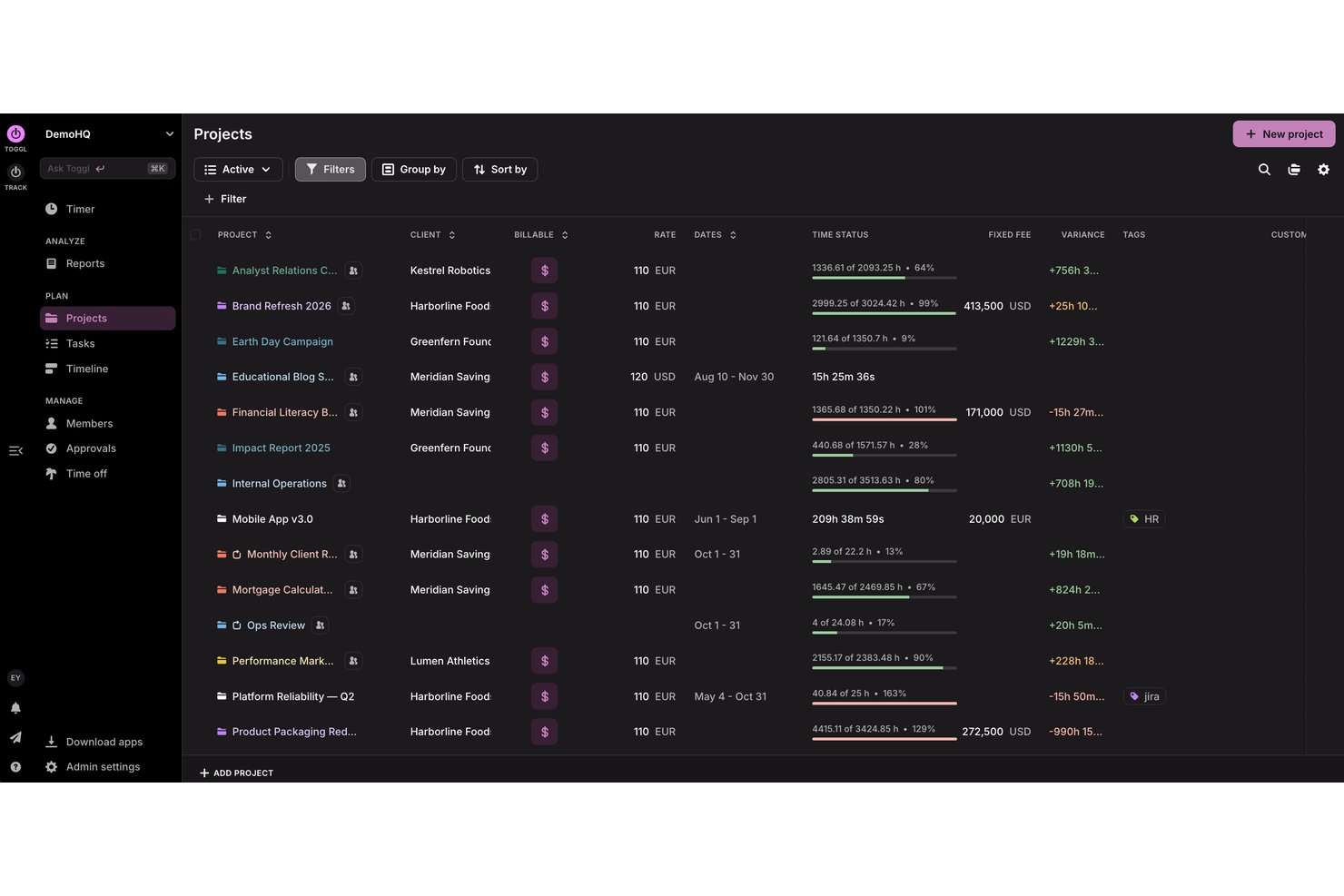Open Reports in the sidebar
Screen dimensions: 1344x896
107,263
